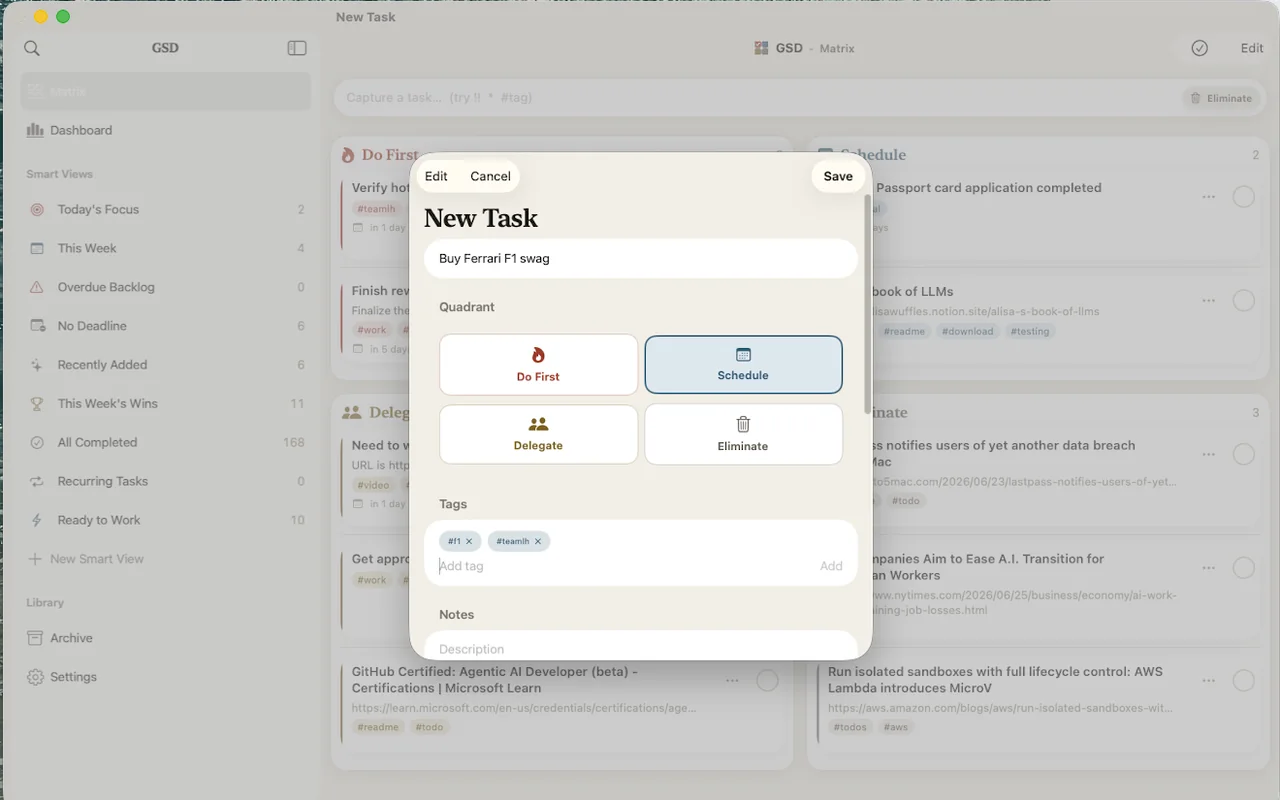
Task: Click the Dashboard bar chart icon
Action: click(35, 130)
